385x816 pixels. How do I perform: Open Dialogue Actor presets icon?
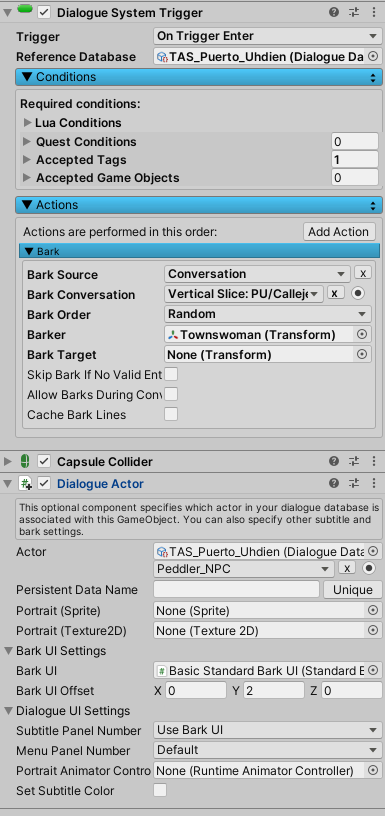(x=354, y=483)
